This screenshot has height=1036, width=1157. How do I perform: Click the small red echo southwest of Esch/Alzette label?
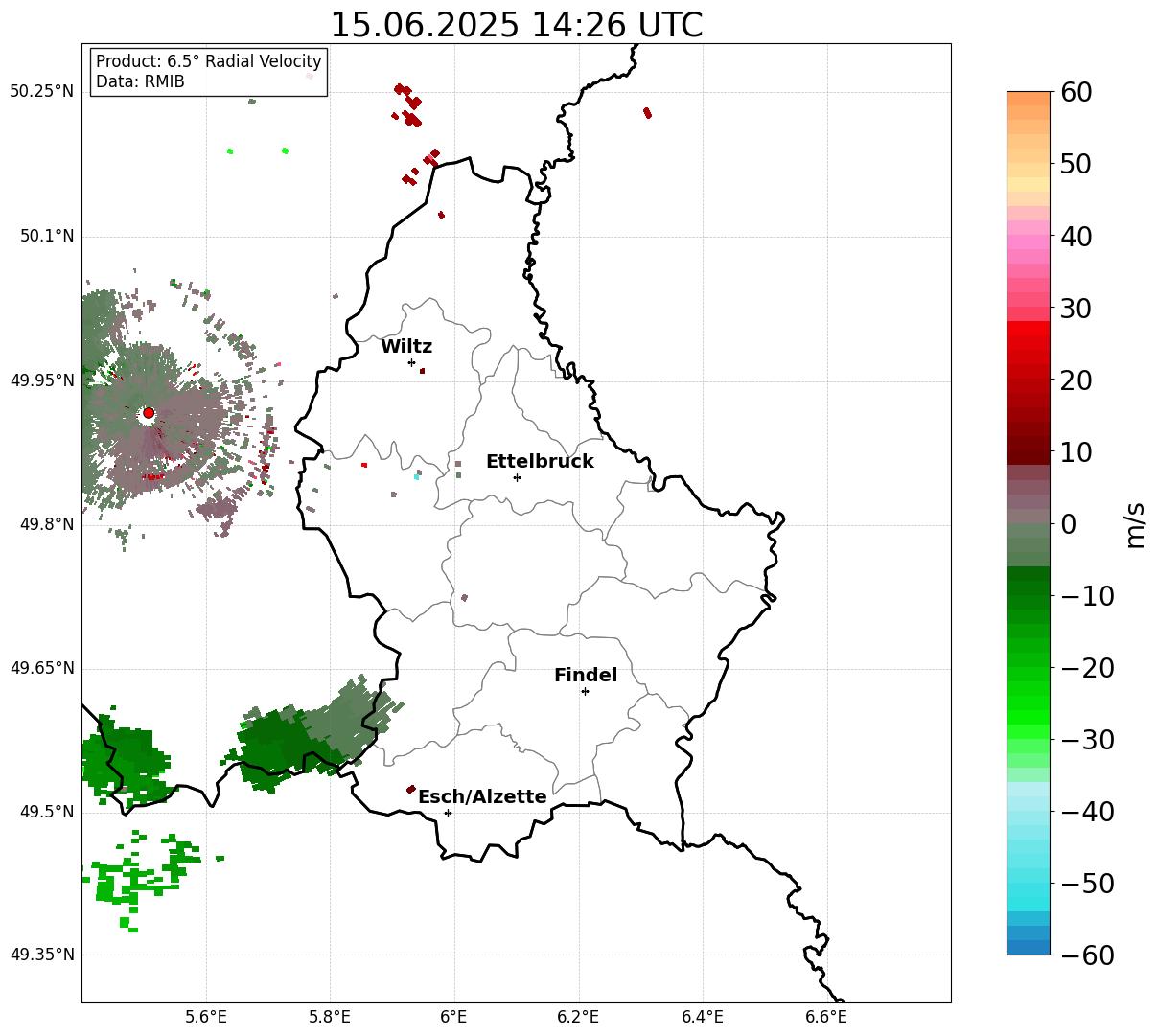[411, 790]
